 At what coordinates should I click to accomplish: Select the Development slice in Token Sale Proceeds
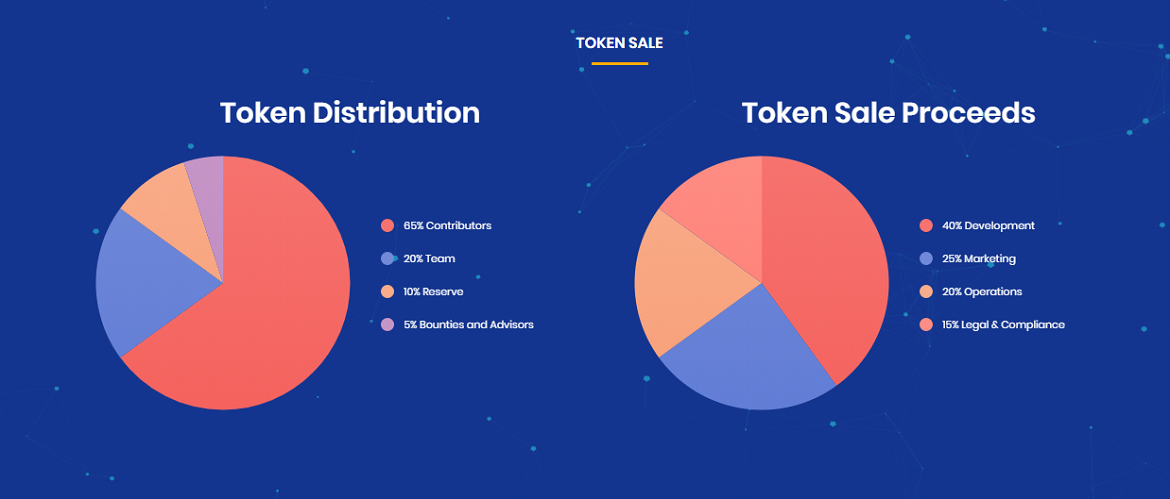pos(828,254)
